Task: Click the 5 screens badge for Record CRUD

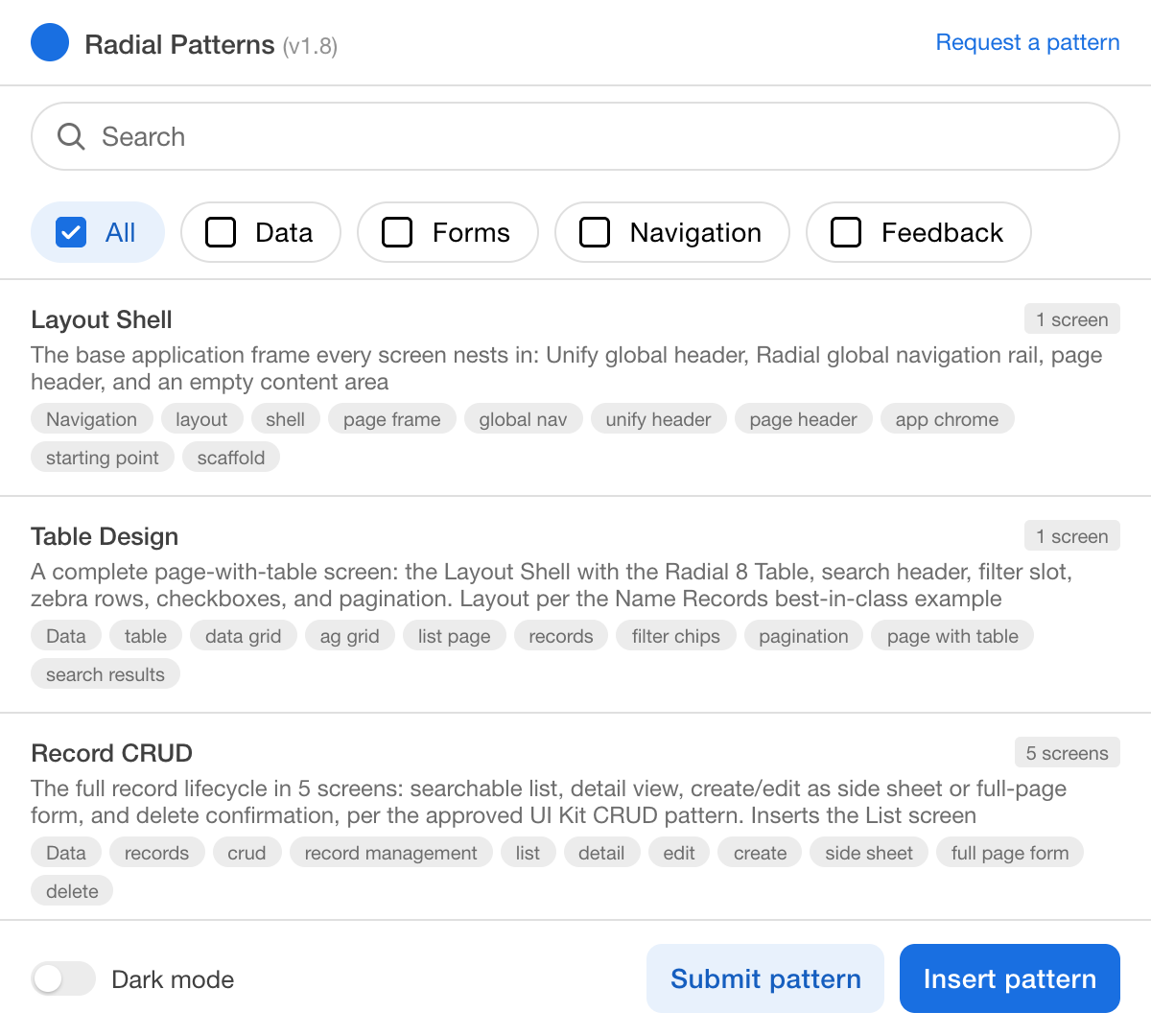Action: tap(1067, 753)
